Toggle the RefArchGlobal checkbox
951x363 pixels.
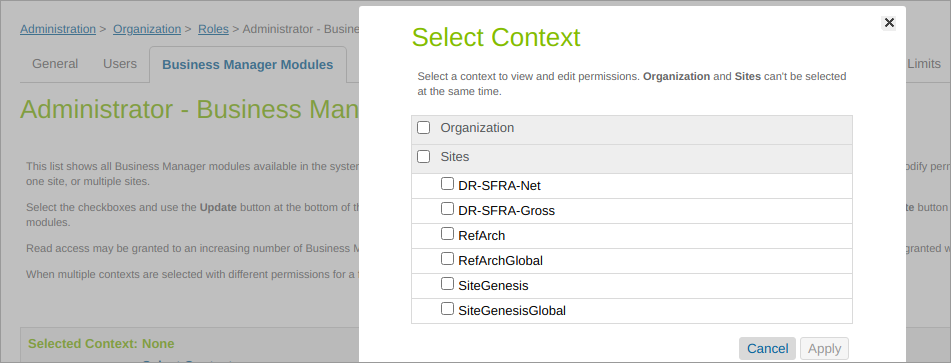click(x=447, y=259)
